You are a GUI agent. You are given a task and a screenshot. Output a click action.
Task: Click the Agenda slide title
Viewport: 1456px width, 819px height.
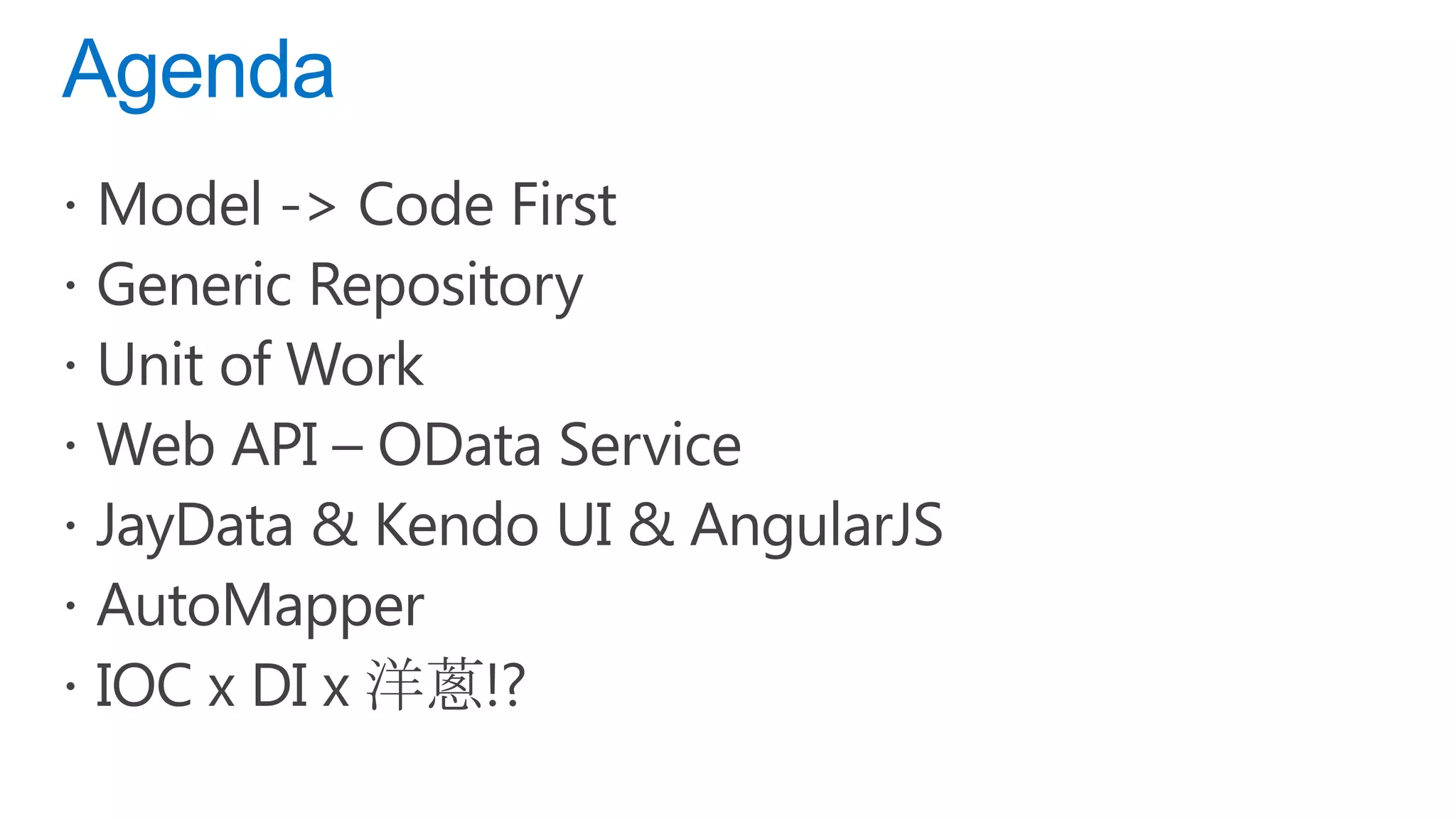pos(198,71)
